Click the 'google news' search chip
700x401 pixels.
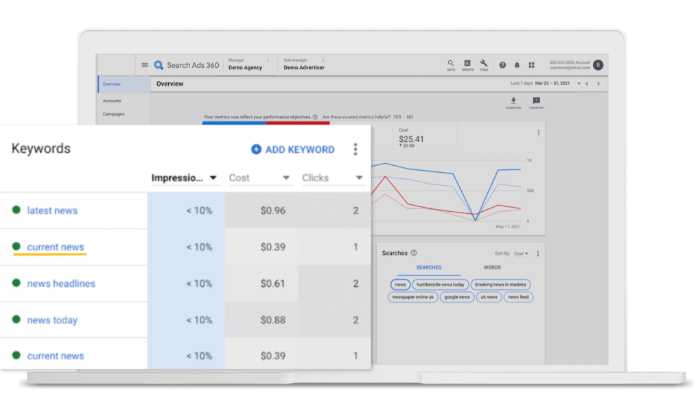[457, 297]
